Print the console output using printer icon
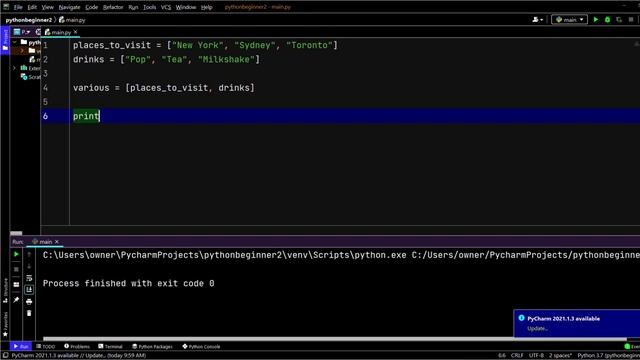The image size is (640, 360). [x=29, y=302]
